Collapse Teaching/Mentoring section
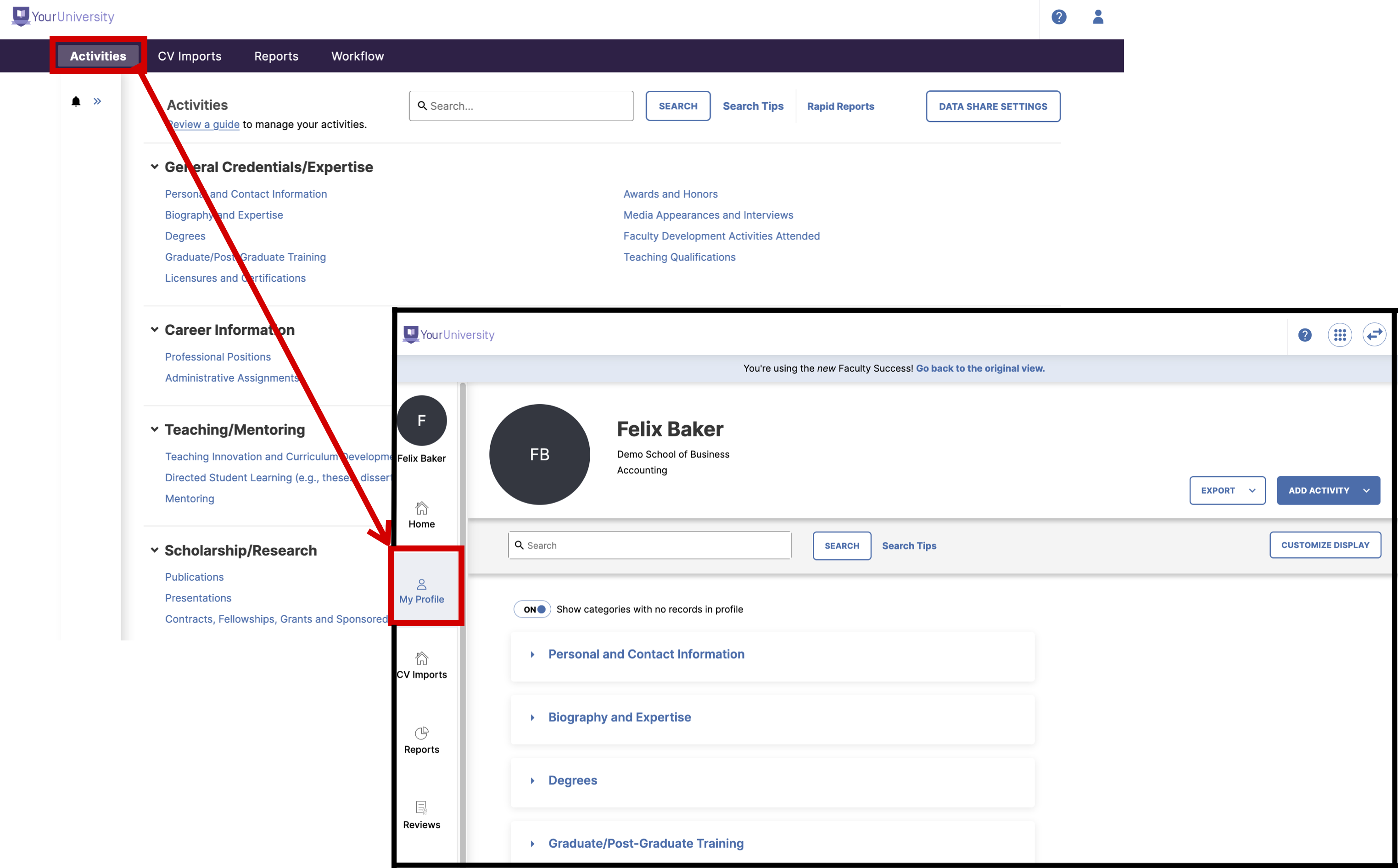 (x=154, y=429)
